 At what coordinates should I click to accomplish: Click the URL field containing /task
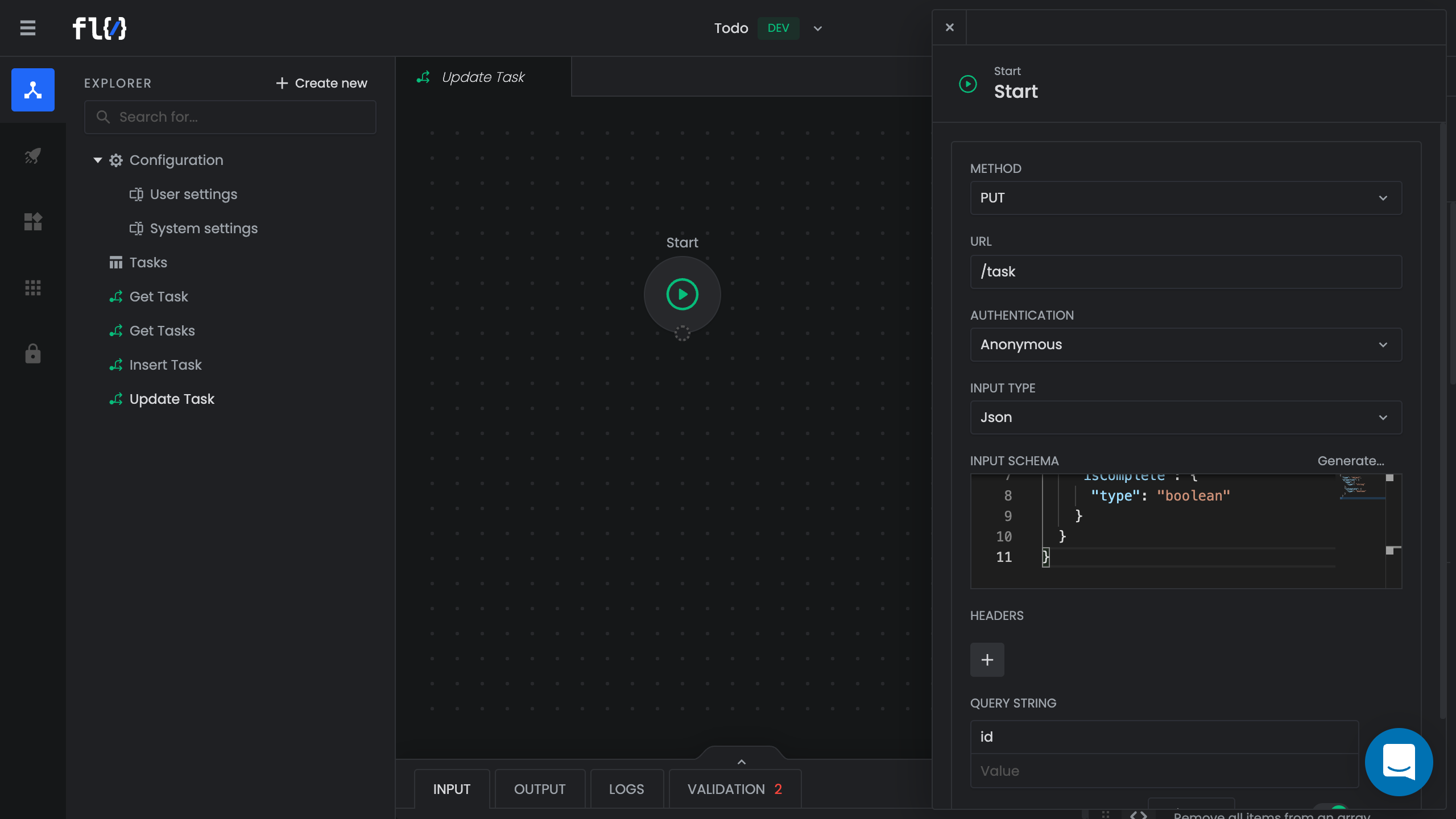(1186, 272)
